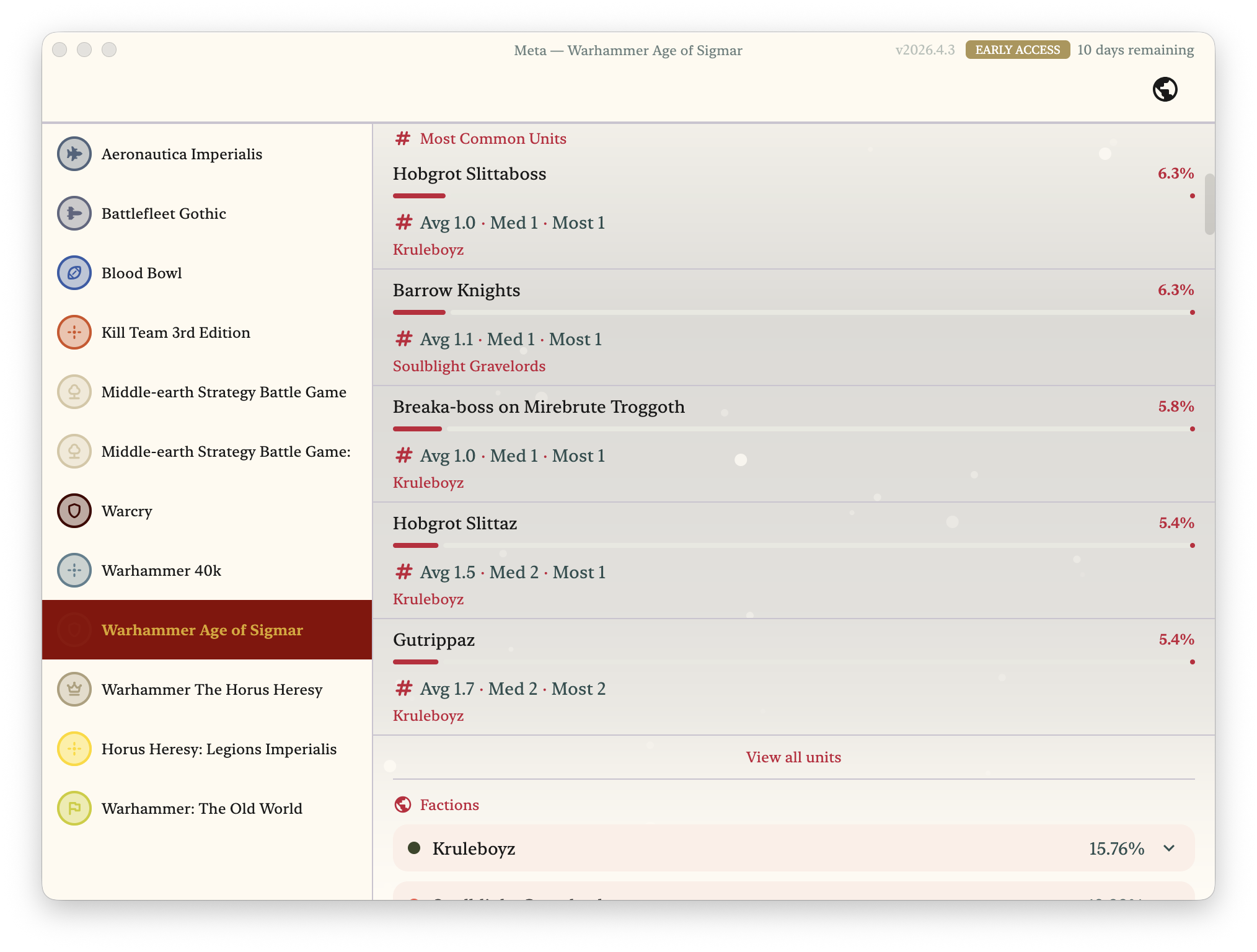
Task: Click the Kill Team 3rd Edition crosshair icon
Action: click(x=74, y=332)
